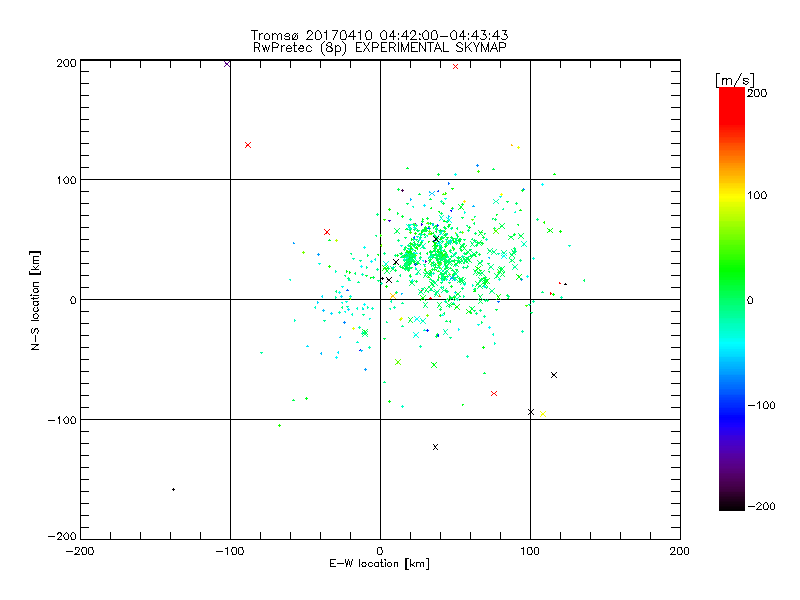Click the y-axis tick label '-200'
Screen dimensions: 800x600
(x=62, y=537)
